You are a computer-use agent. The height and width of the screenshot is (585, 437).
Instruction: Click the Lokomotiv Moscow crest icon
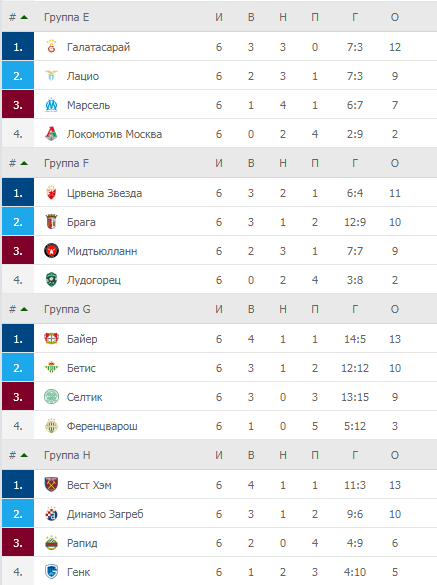(x=51, y=134)
